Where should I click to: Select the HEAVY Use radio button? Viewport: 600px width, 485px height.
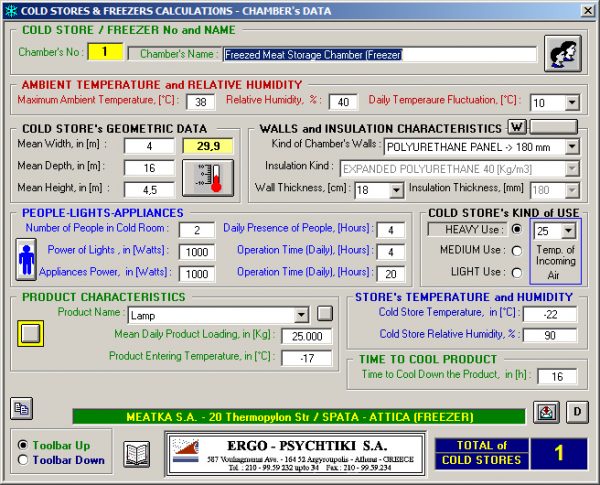[x=516, y=229]
